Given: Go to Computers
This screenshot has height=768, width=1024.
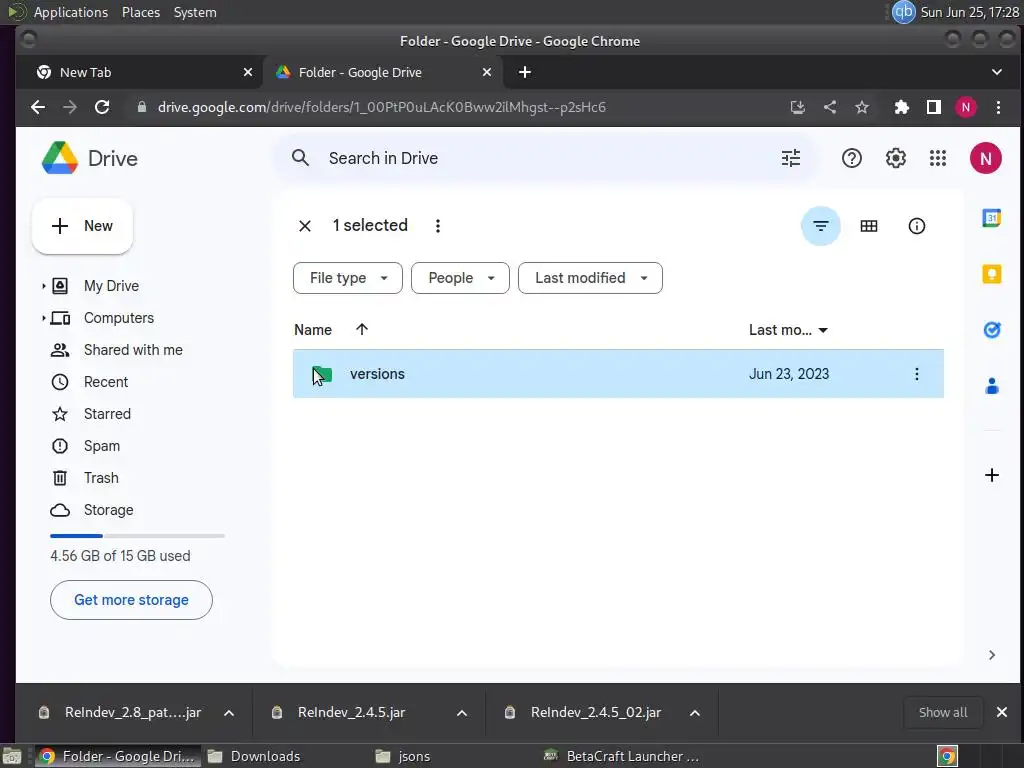Looking at the screenshot, I should 119,318.
